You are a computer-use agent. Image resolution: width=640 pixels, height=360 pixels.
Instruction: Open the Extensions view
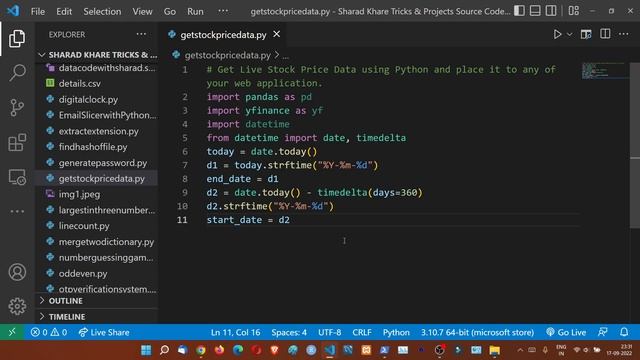point(17,142)
